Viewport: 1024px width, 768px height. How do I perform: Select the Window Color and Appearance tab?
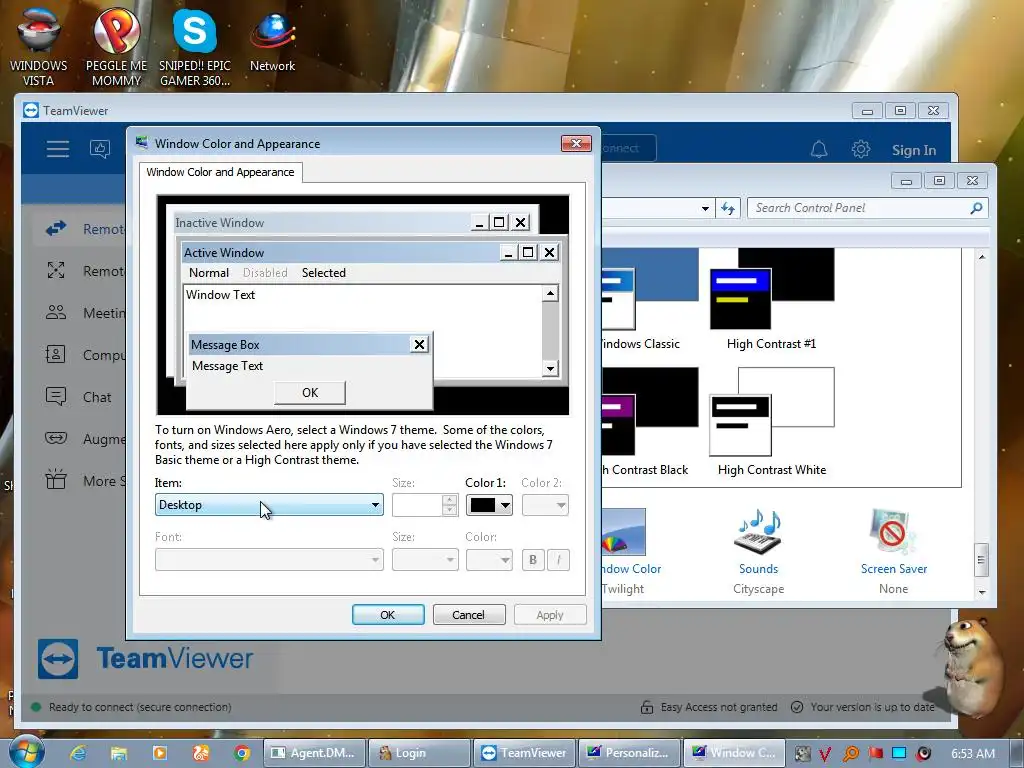pyautogui.click(x=220, y=172)
